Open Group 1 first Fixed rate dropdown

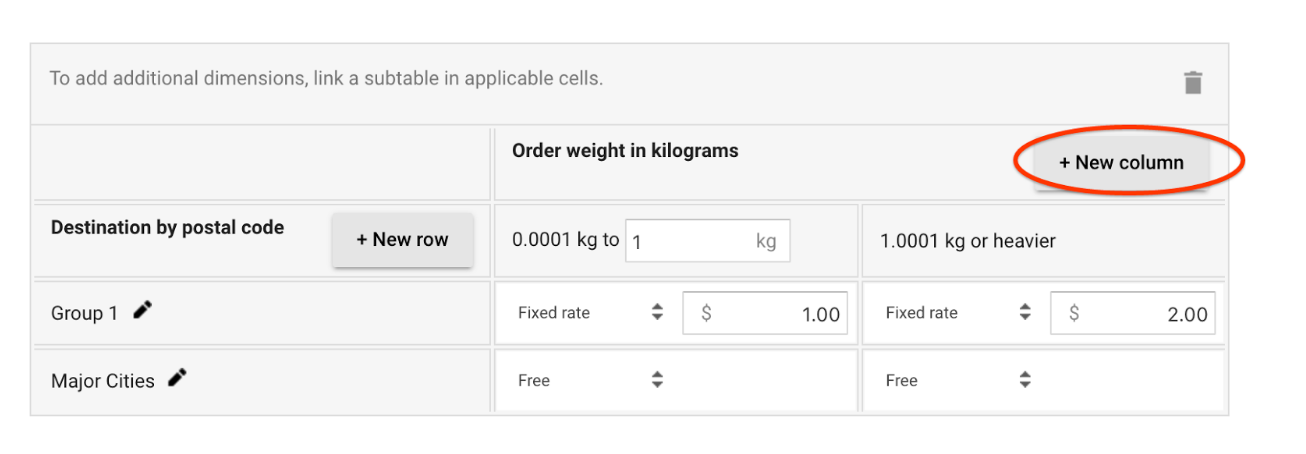coord(590,313)
